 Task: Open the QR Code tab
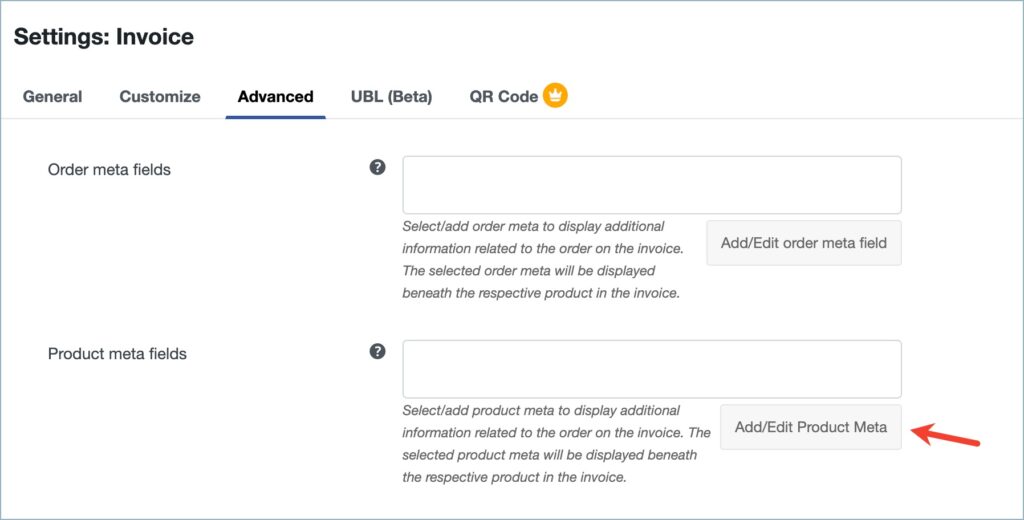pyautogui.click(x=504, y=97)
